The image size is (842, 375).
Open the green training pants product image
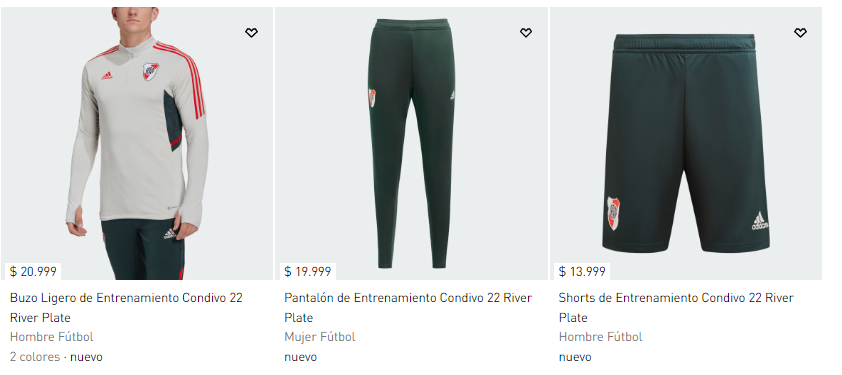coord(411,143)
